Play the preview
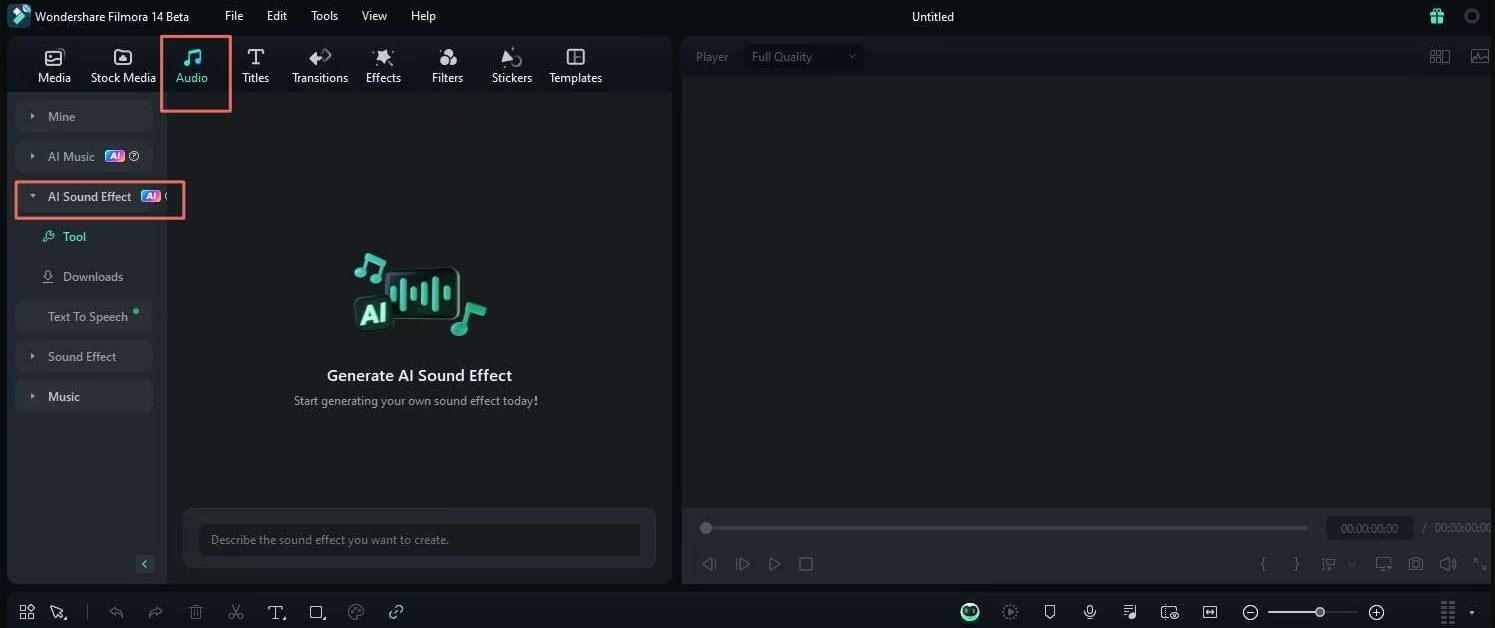This screenshot has width=1495, height=628. point(774,564)
